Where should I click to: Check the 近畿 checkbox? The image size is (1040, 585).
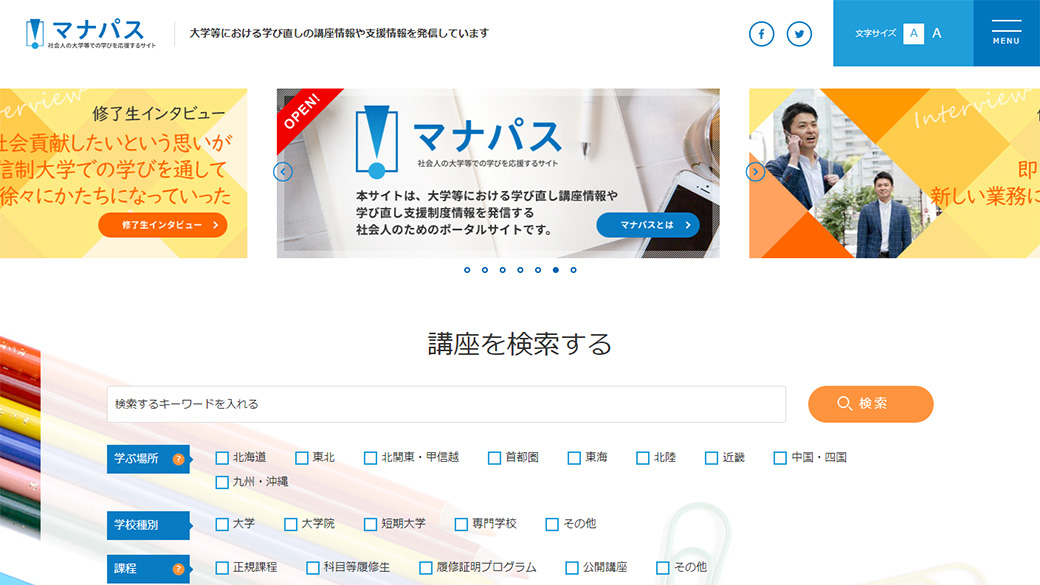pos(712,458)
